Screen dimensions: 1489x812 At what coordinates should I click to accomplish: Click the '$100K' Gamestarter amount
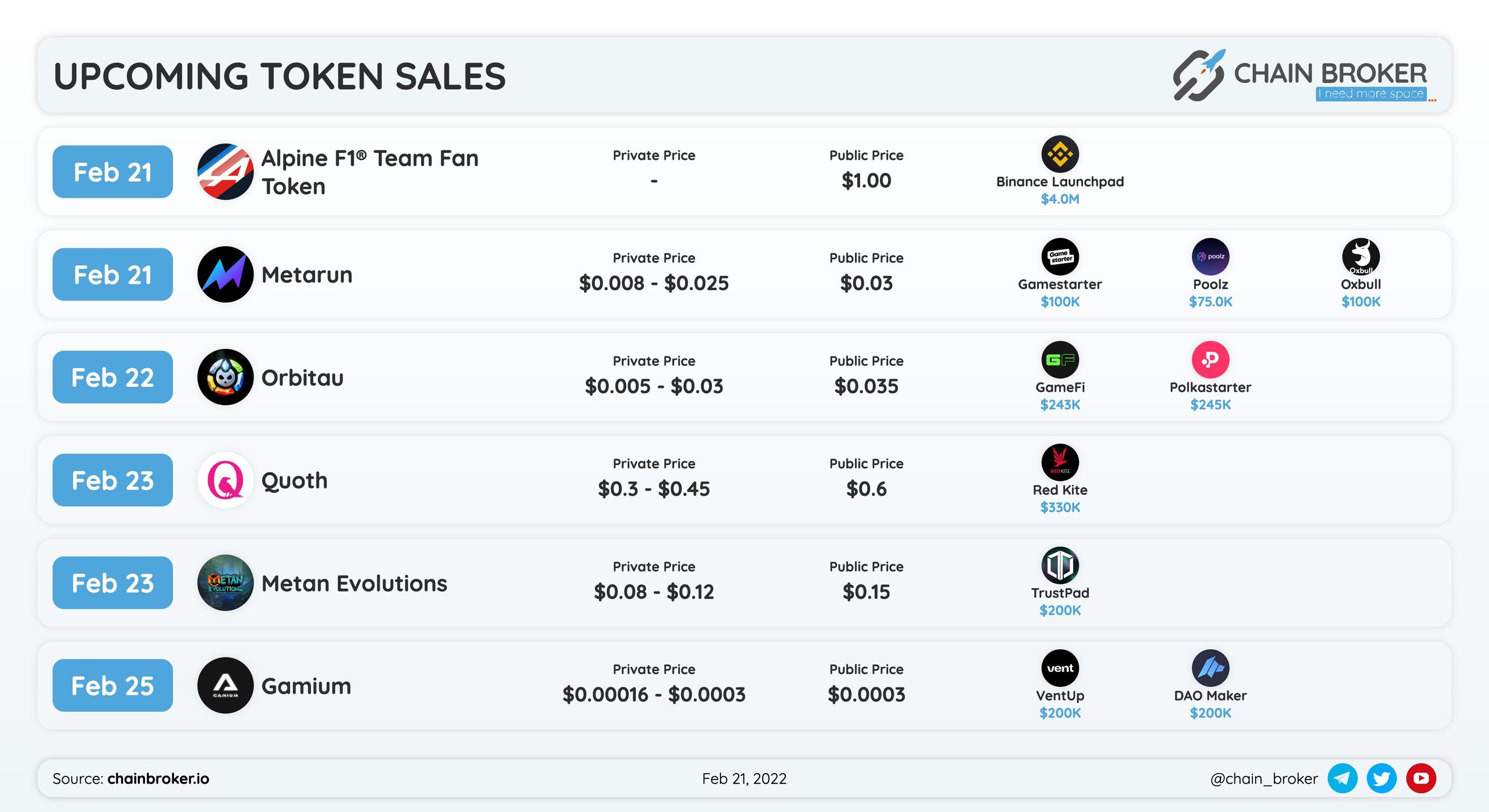click(1060, 302)
